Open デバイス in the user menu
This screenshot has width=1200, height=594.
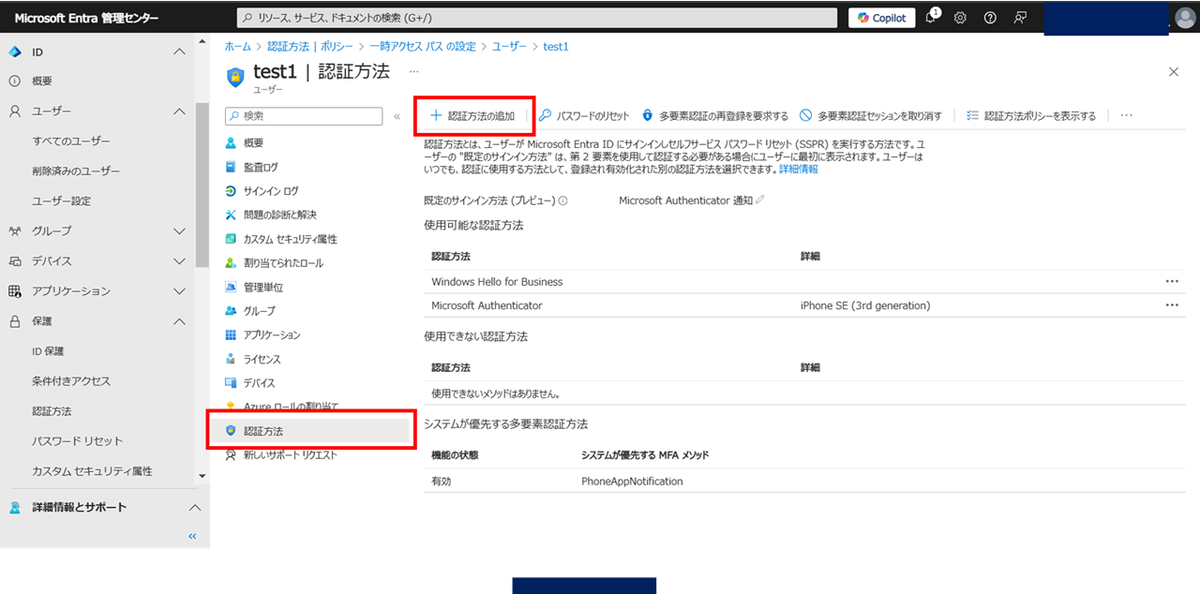(259, 383)
